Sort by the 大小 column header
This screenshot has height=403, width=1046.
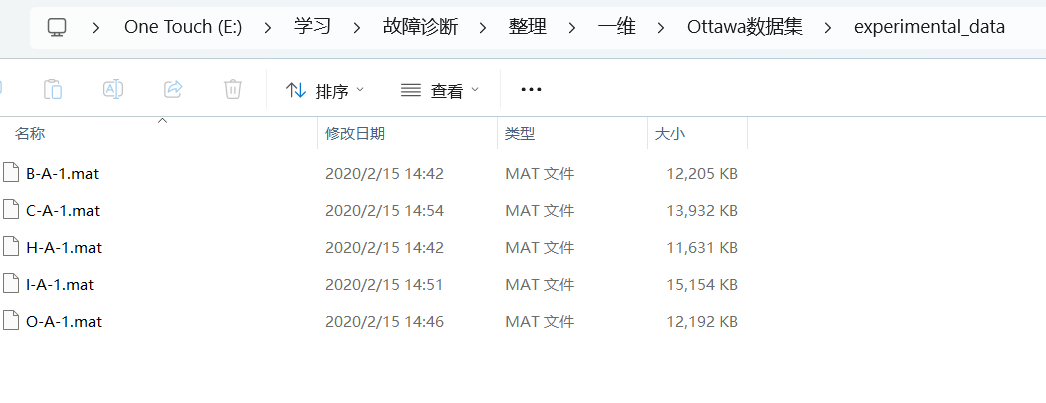[670, 133]
